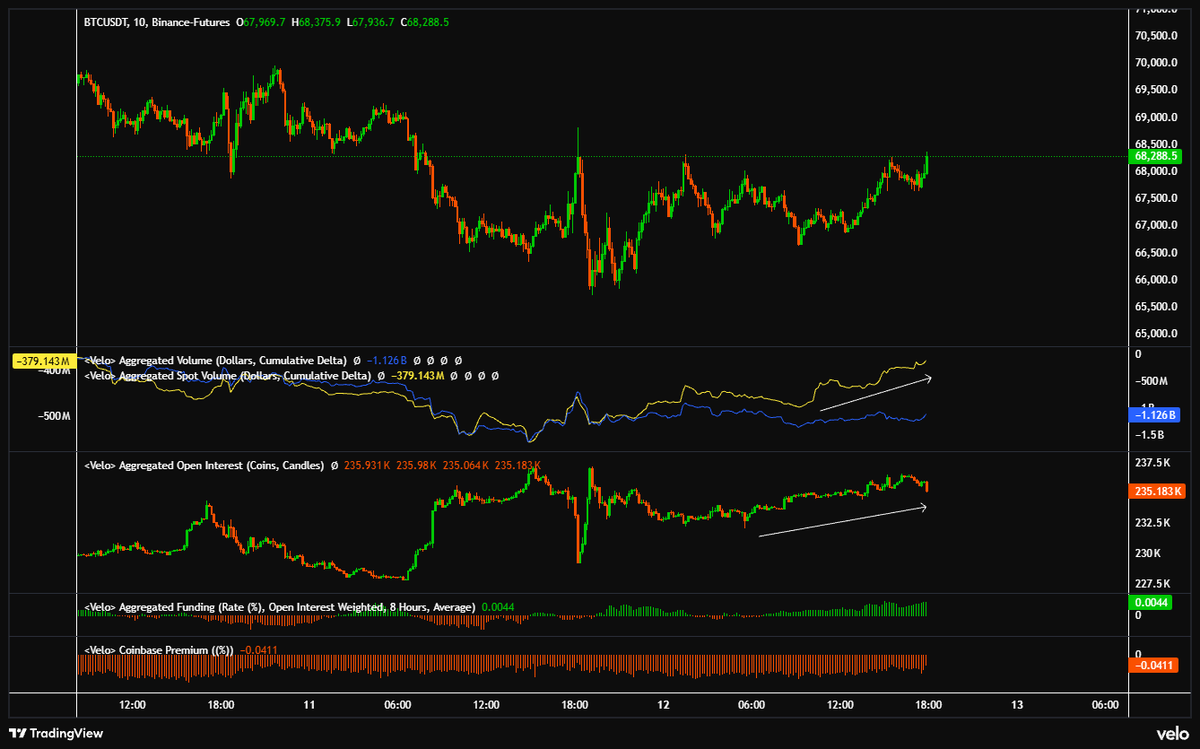Click the -0.0411 Coinbase Premium legend value
1200x749 pixels.
coord(259,650)
